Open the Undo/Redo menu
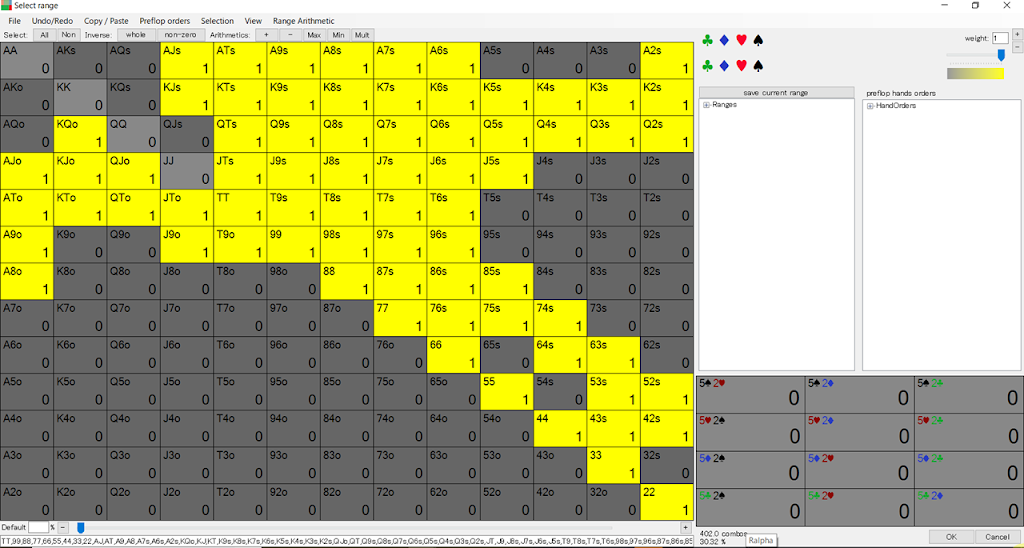The image size is (1024, 548). point(52,21)
